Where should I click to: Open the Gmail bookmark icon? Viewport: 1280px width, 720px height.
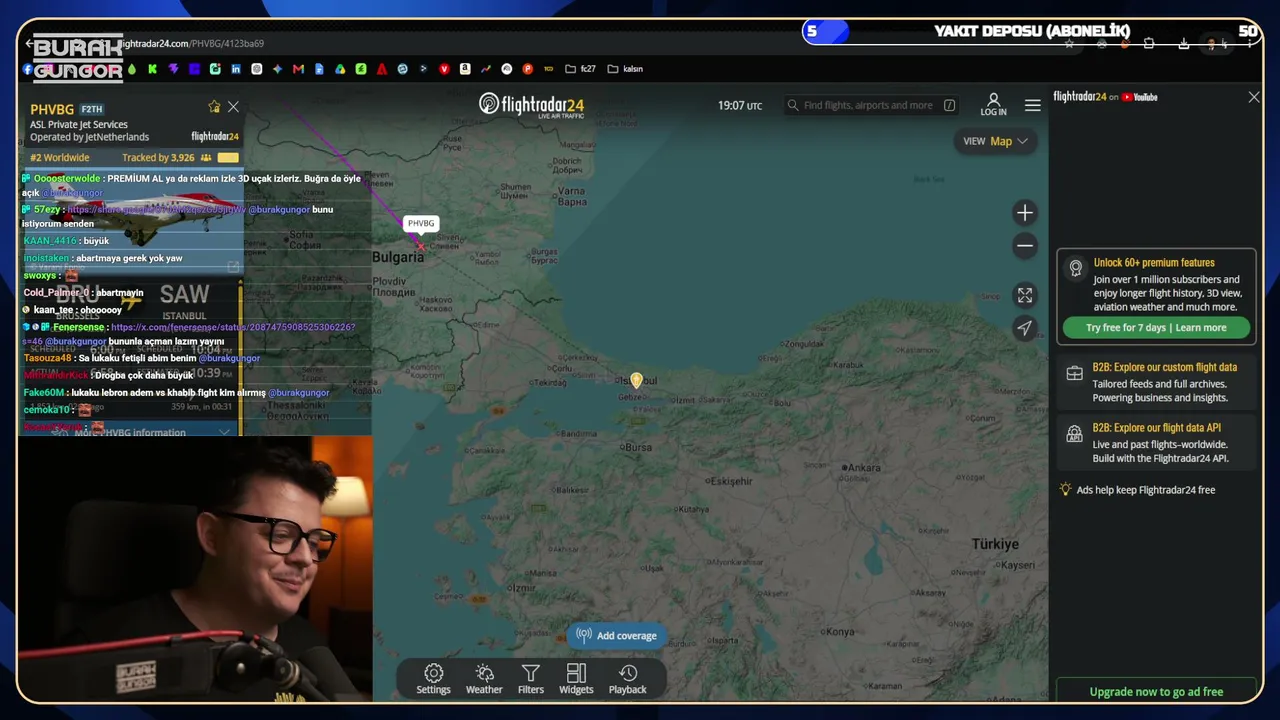(298, 69)
